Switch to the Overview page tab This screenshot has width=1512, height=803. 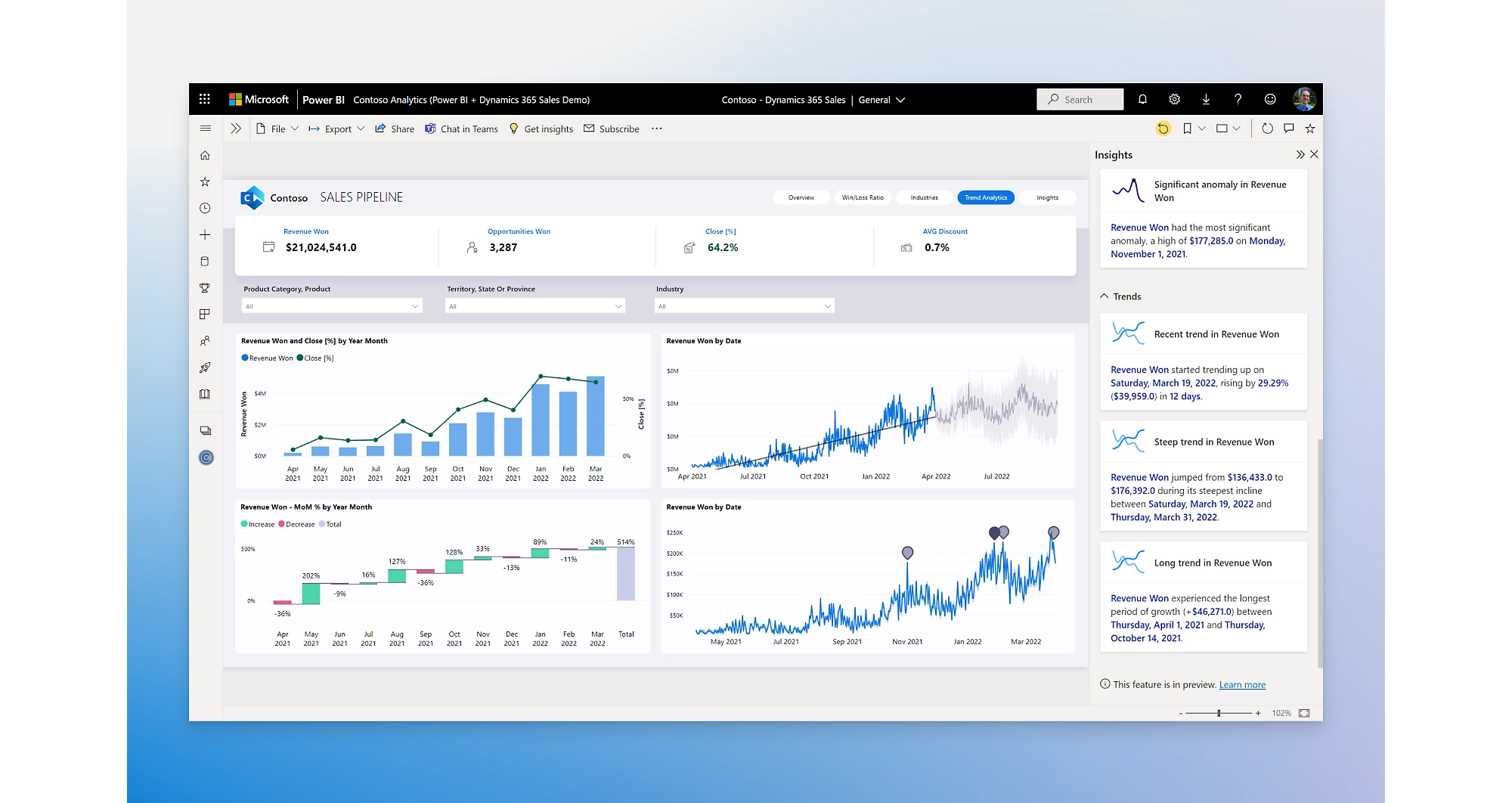pos(801,197)
